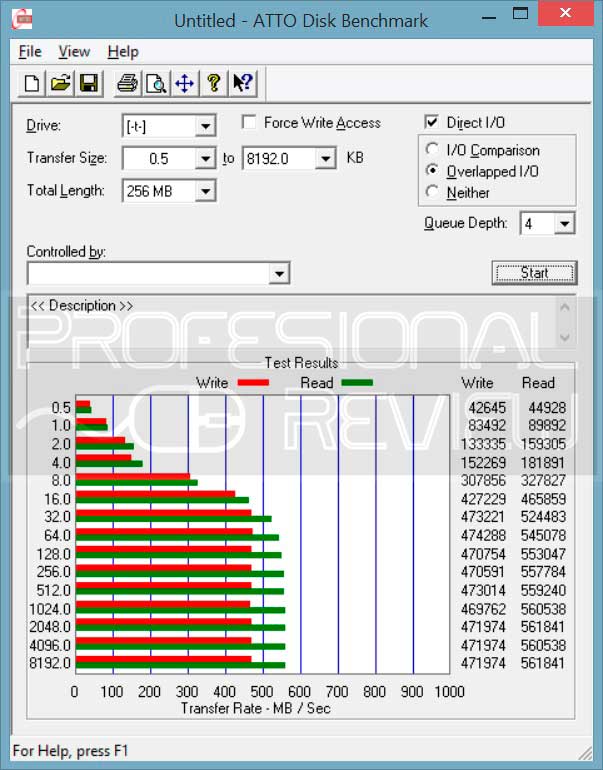Click the 8192.0 row label in chart
Screen dimensions: 603x770
[50, 663]
